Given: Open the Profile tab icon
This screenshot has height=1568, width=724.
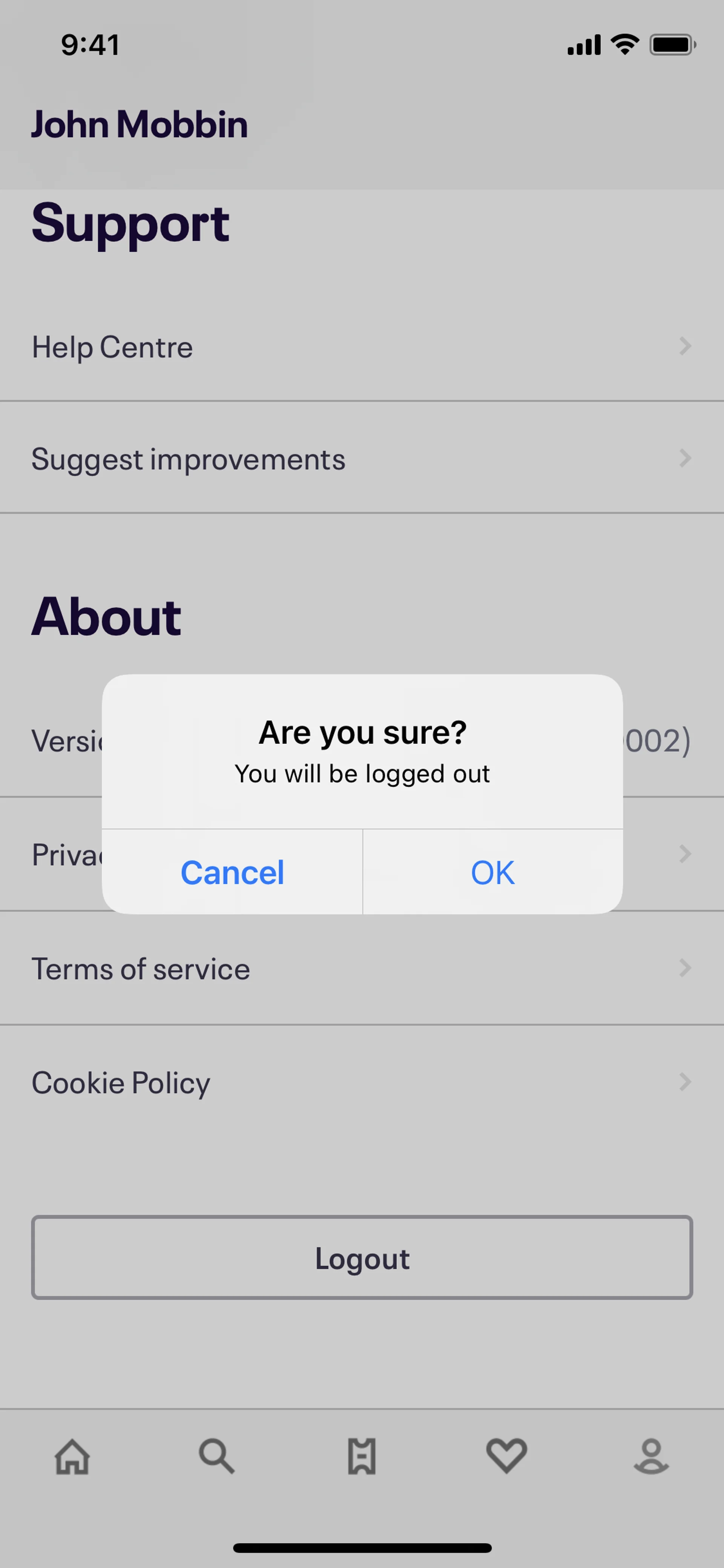Looking at the screenshot, I should [x=651, y=1457].
